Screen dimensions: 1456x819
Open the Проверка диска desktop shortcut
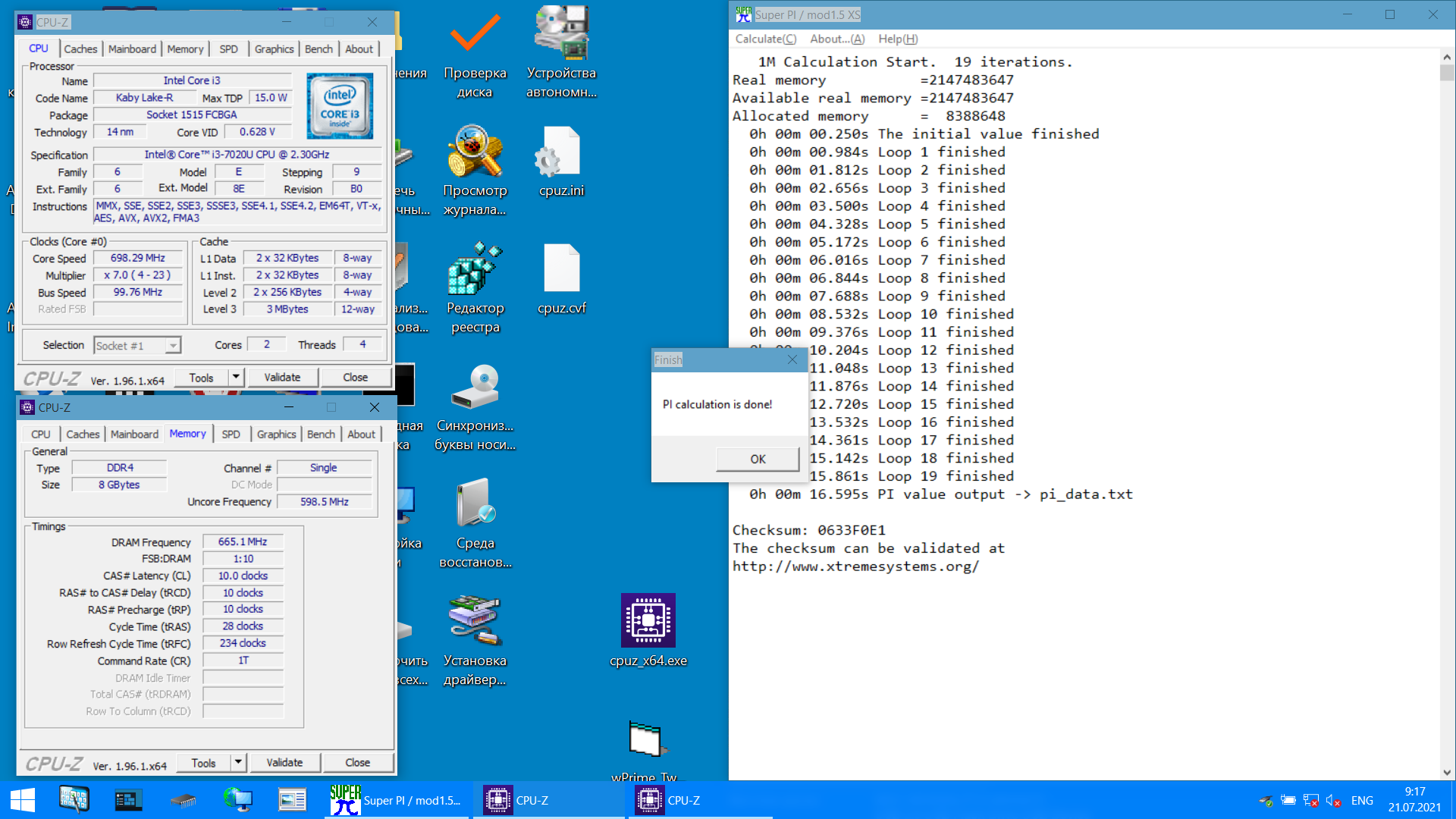pyautogui.click(x=475, y=53)
